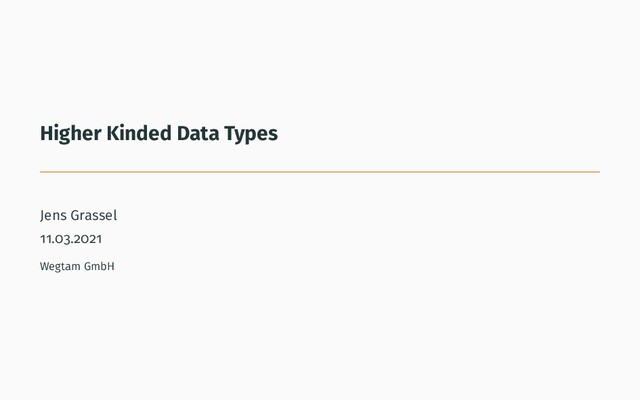Image resolution: width=640 pixels, height=400 pixels.
Task: Click the left end of the orange divider line
Action: click(x=43, y=172)
